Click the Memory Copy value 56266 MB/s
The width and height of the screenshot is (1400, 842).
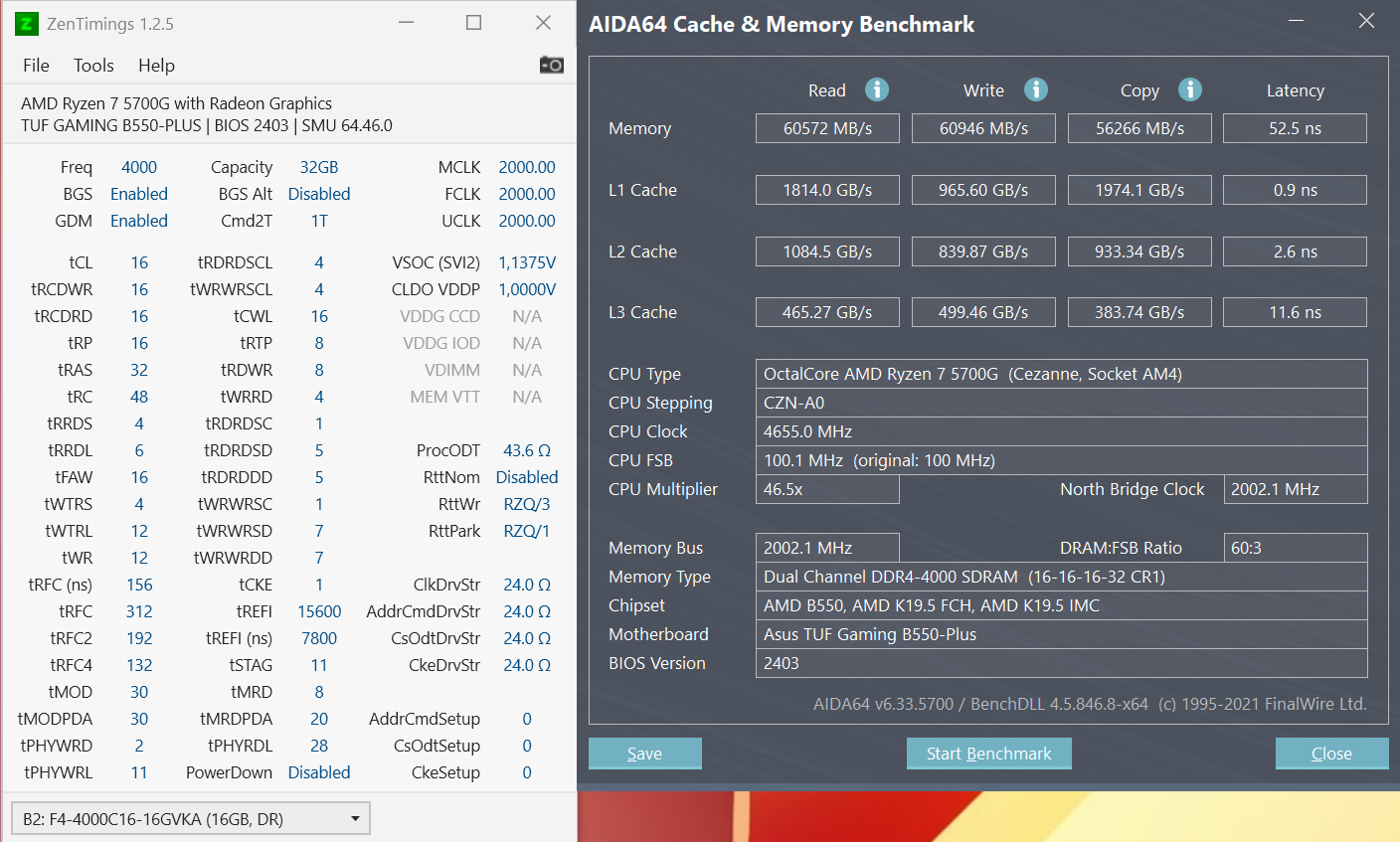click(1139, 128)
